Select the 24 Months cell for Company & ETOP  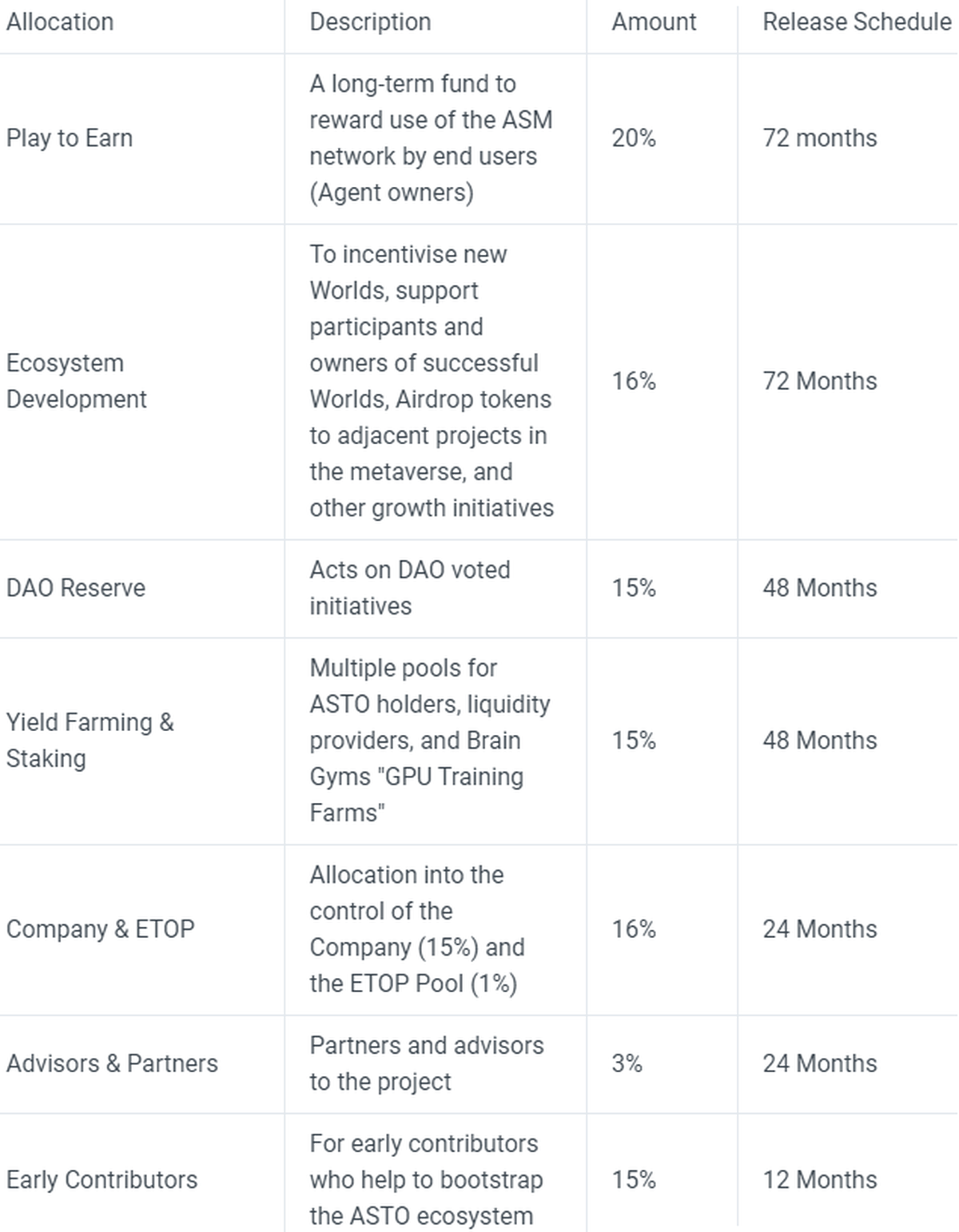coord(820,929)
